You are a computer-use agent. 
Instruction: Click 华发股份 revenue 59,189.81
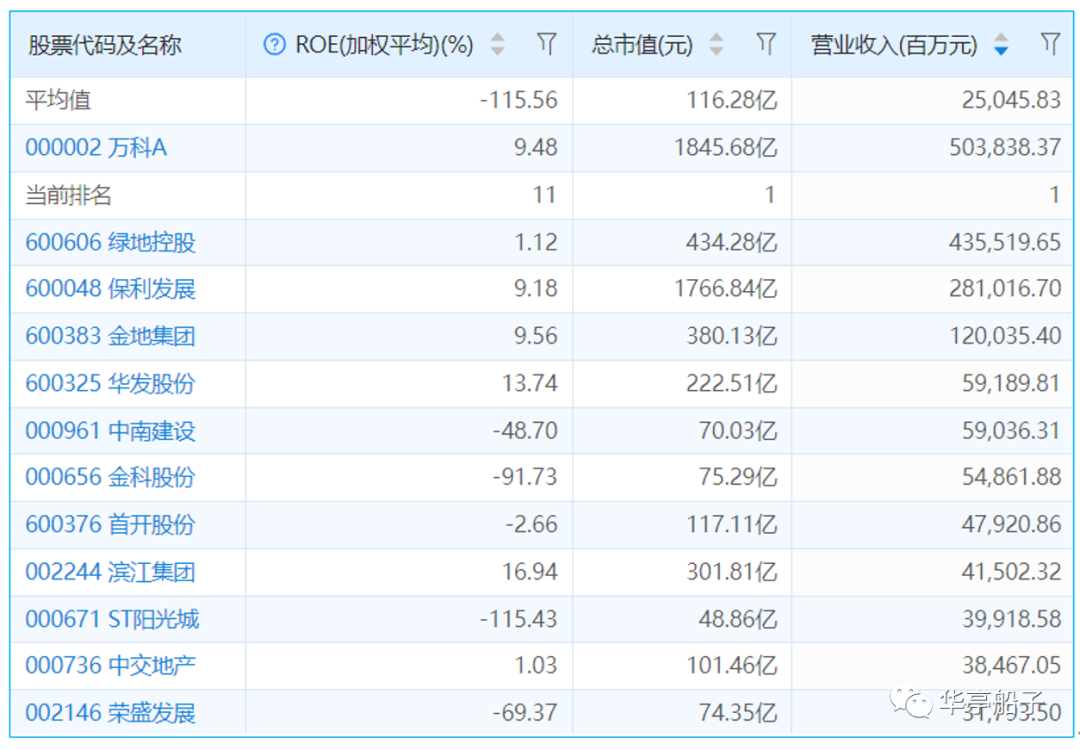[1011, 383]
